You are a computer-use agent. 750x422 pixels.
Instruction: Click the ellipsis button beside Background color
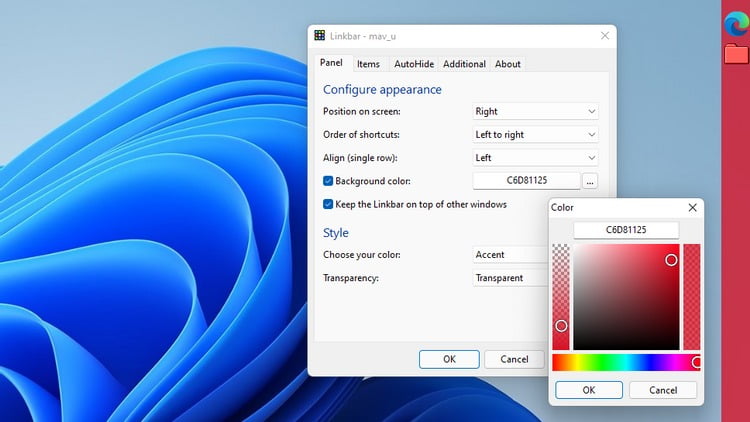pyautogui.click(x=590, y=181)
